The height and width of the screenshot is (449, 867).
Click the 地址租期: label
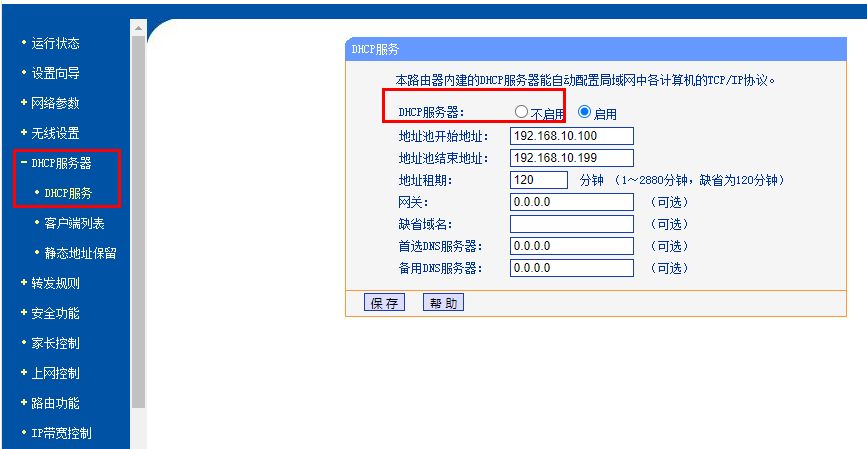(x=425, y=180)
